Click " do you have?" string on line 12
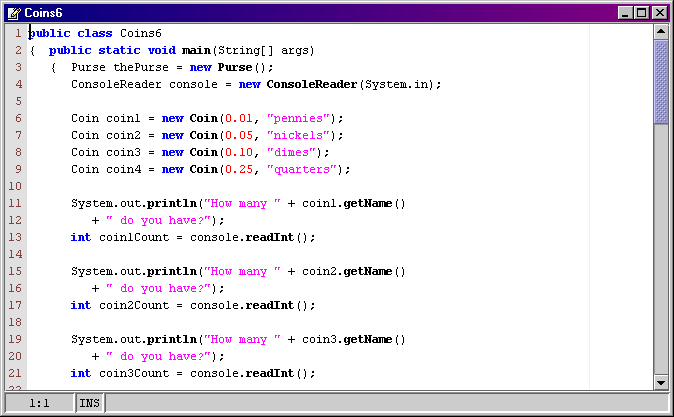Image resolution: width=674 pixels, height=417 pixels. (158, 220)
